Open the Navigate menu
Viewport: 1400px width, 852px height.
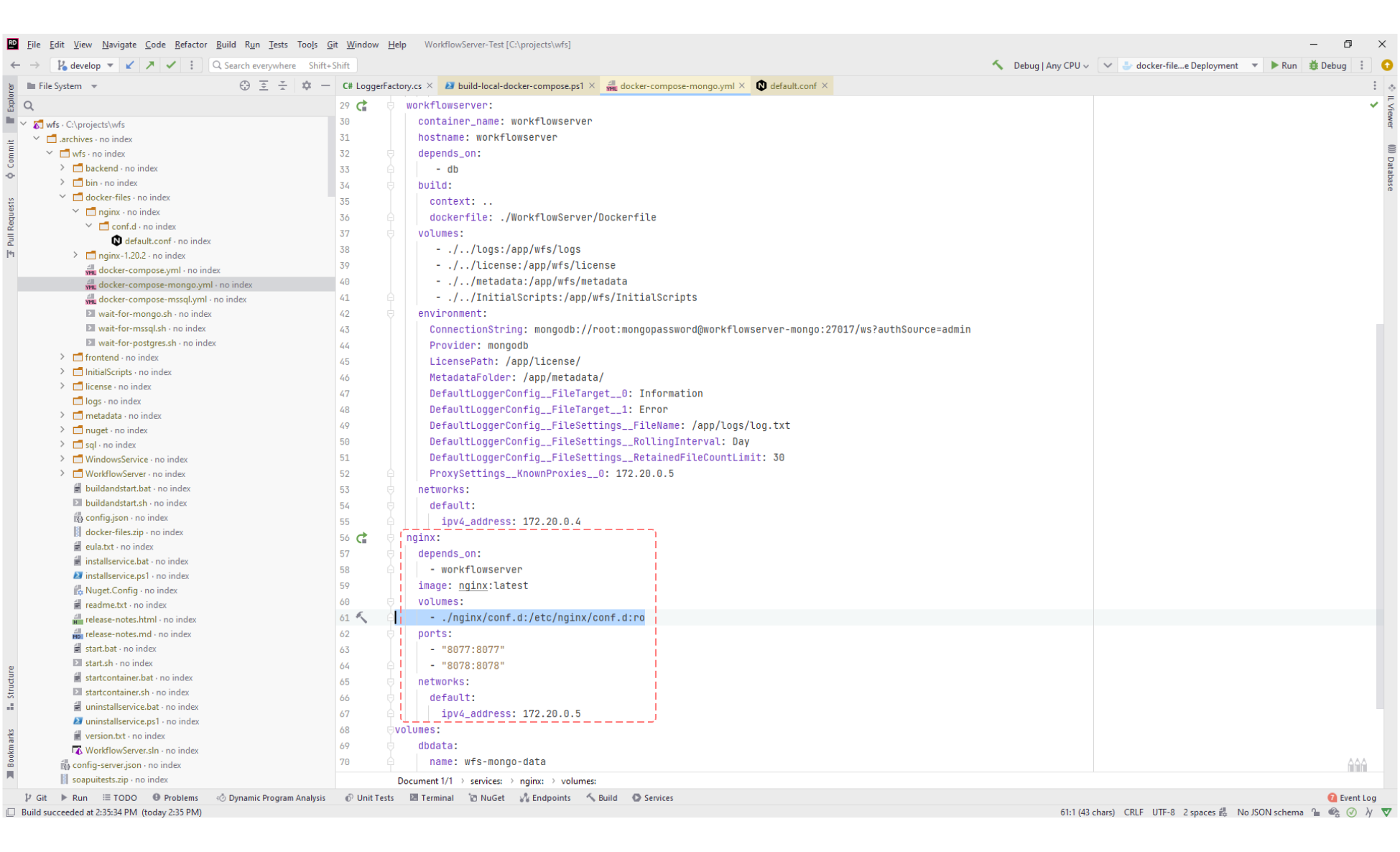[119, 45]
